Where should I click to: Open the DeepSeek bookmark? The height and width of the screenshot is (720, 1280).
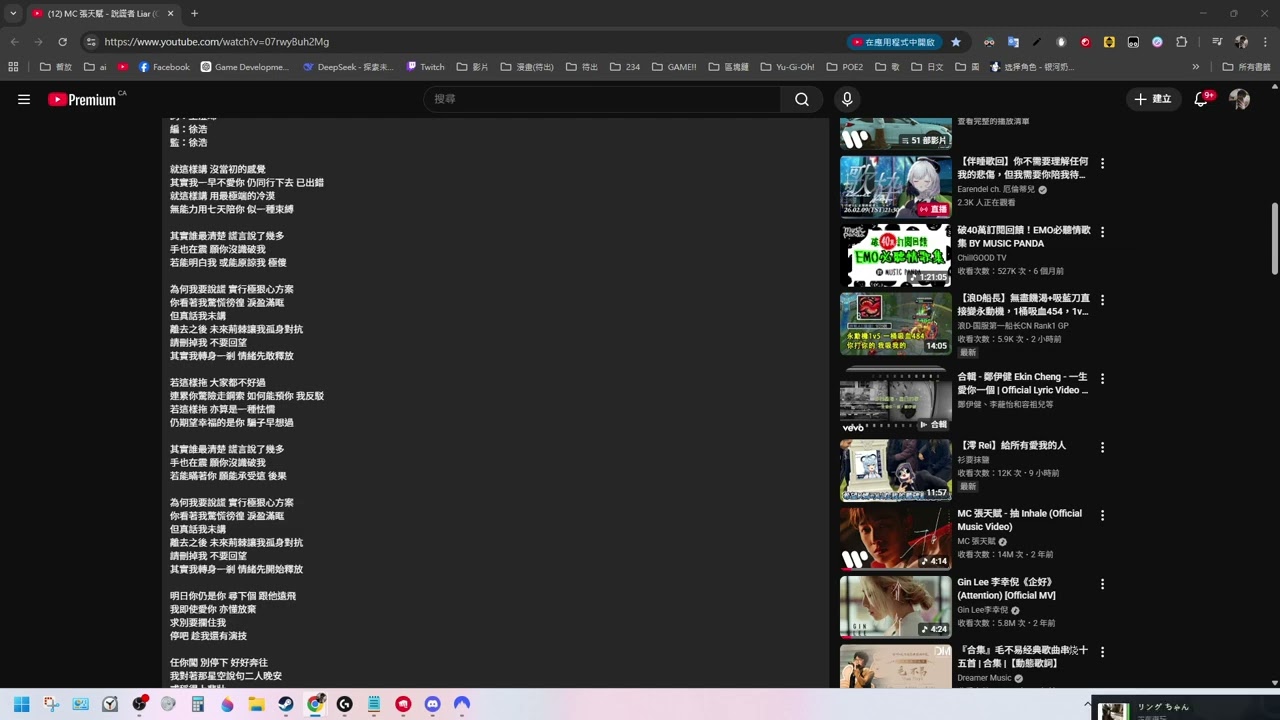pyautogui.click(x=348, y=67)
